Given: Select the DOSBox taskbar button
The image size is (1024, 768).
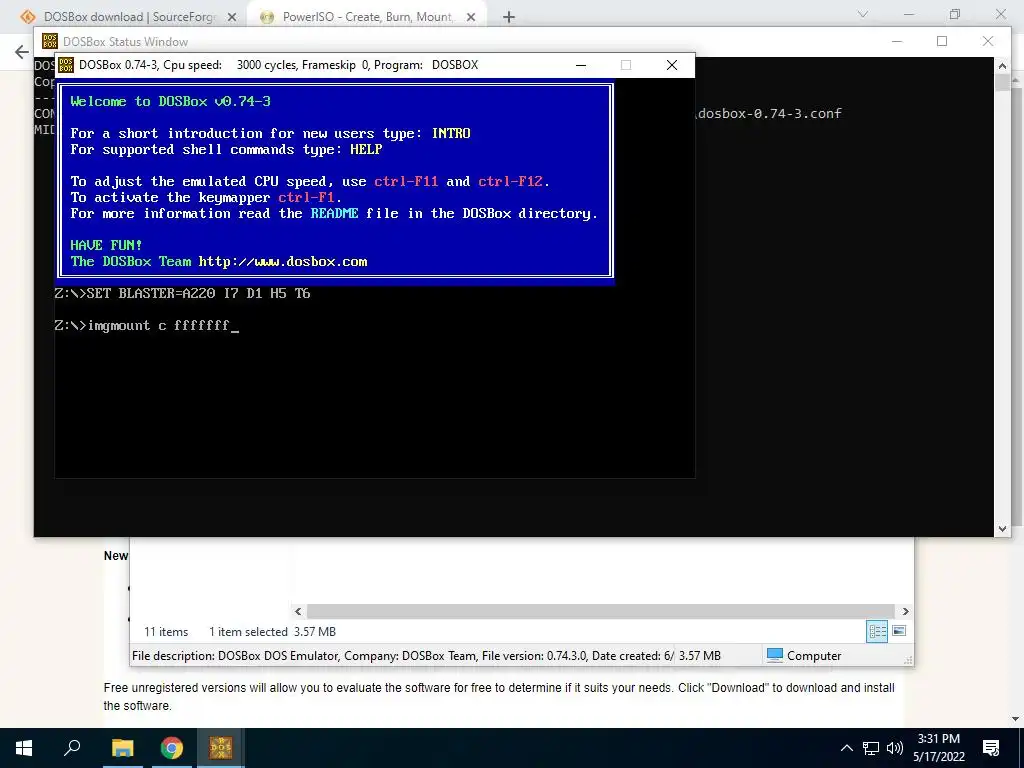Looking at the screenshot, I should 221,748.
